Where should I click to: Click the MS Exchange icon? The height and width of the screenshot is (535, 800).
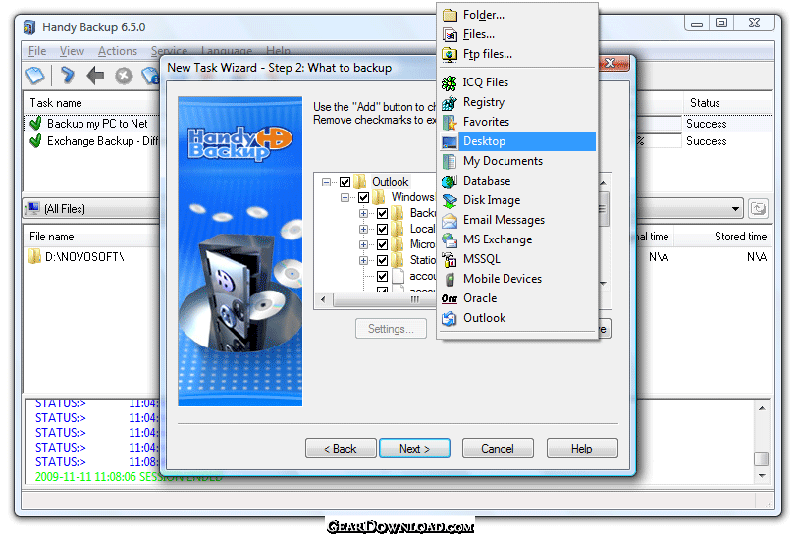[x=449, y=240]
